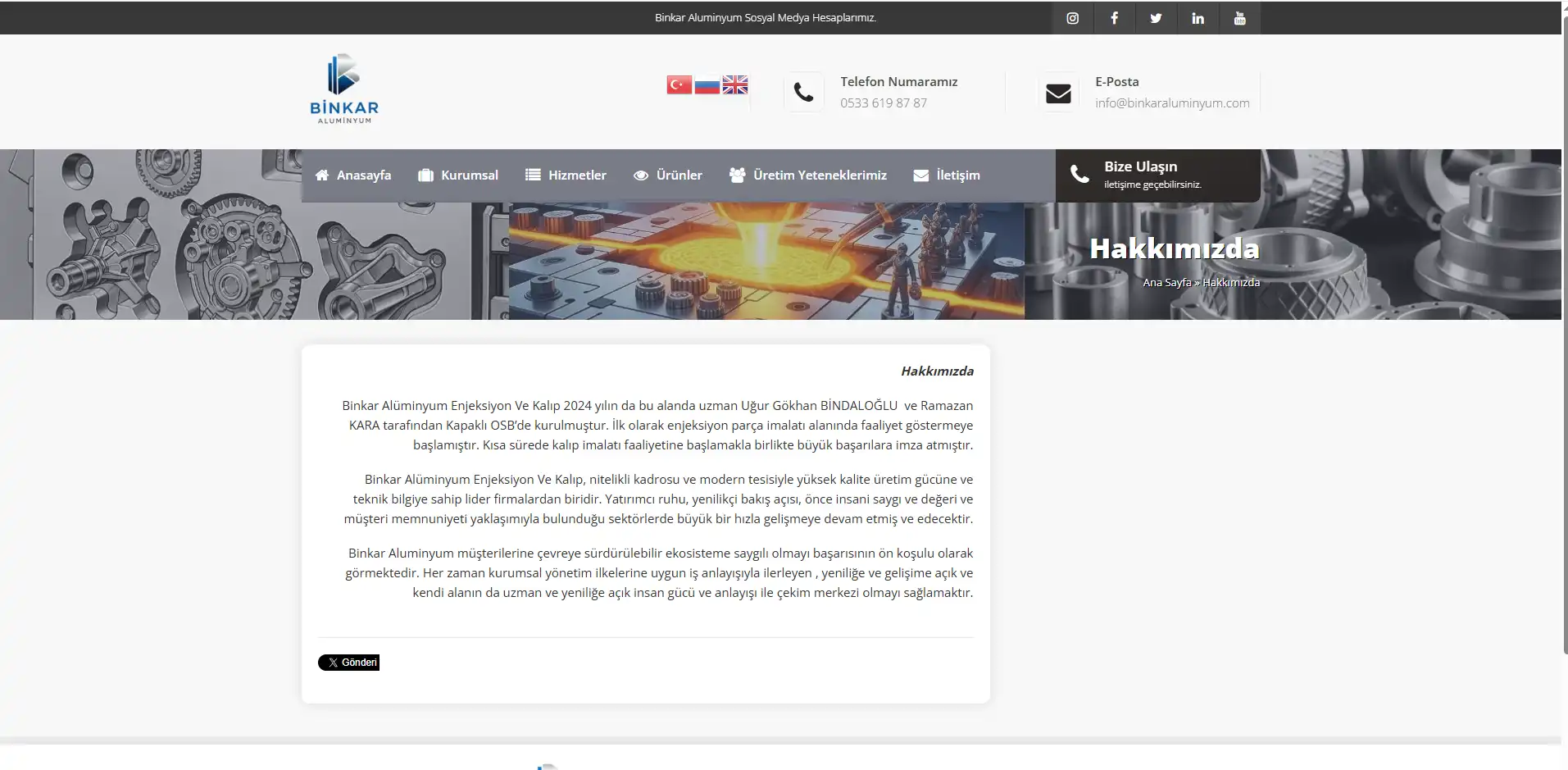
Task: Open the Ürünler menu
Action: click(668, 175)
